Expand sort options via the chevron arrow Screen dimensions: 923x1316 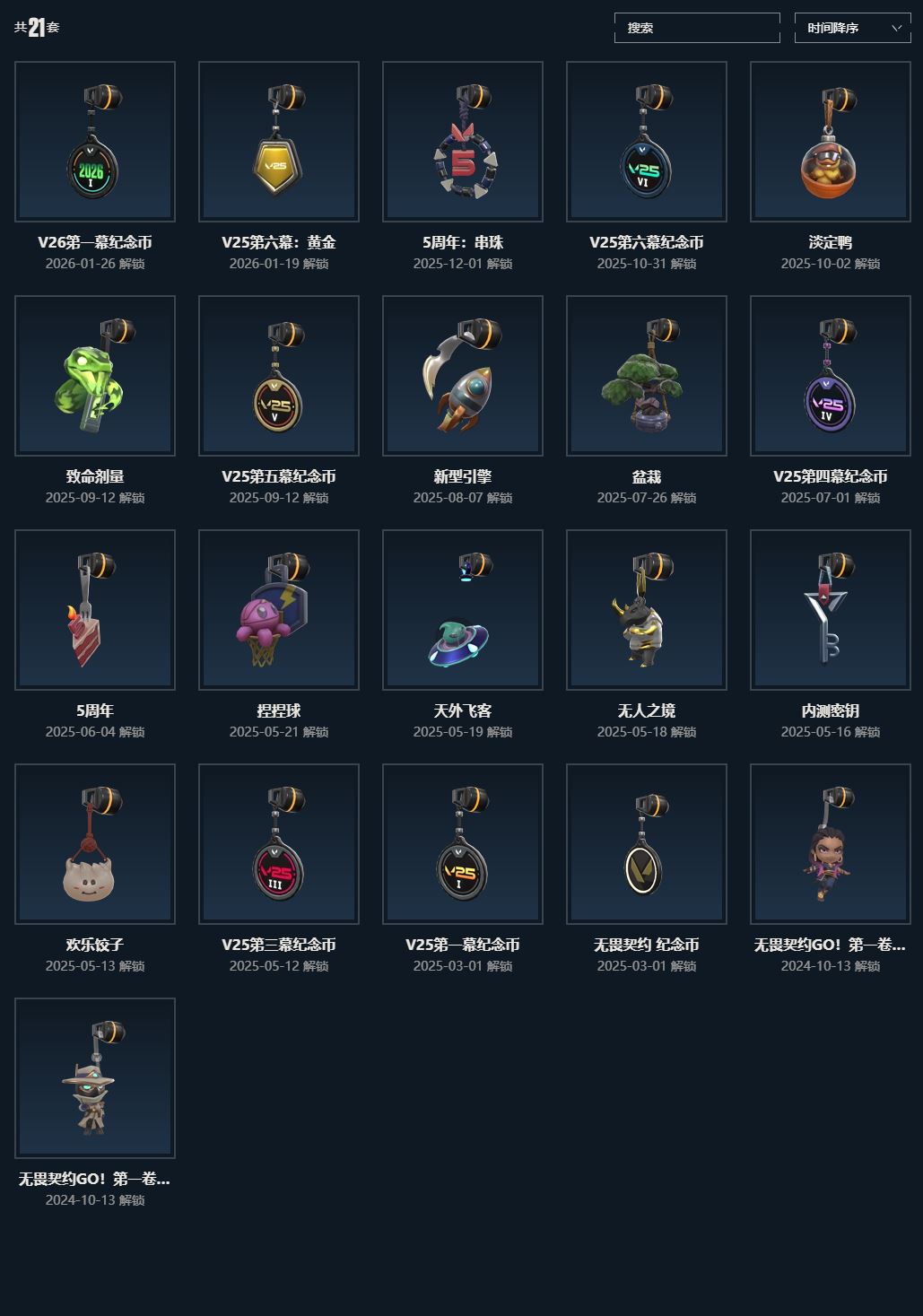[897, 28]
